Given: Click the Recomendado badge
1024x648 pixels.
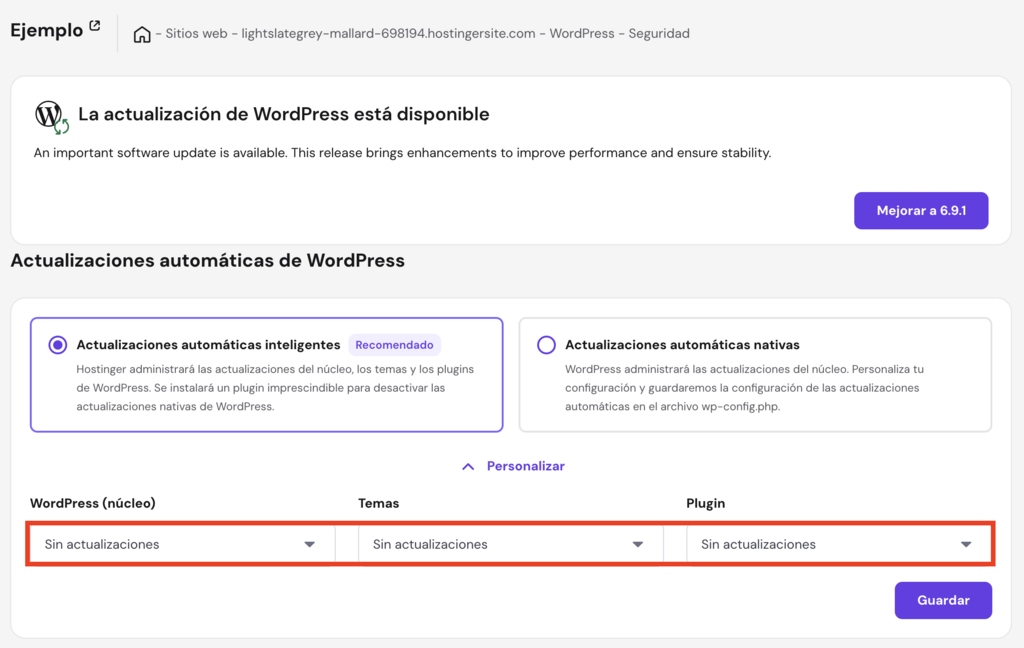Looking at the screenshot, I should coord(394,344).
